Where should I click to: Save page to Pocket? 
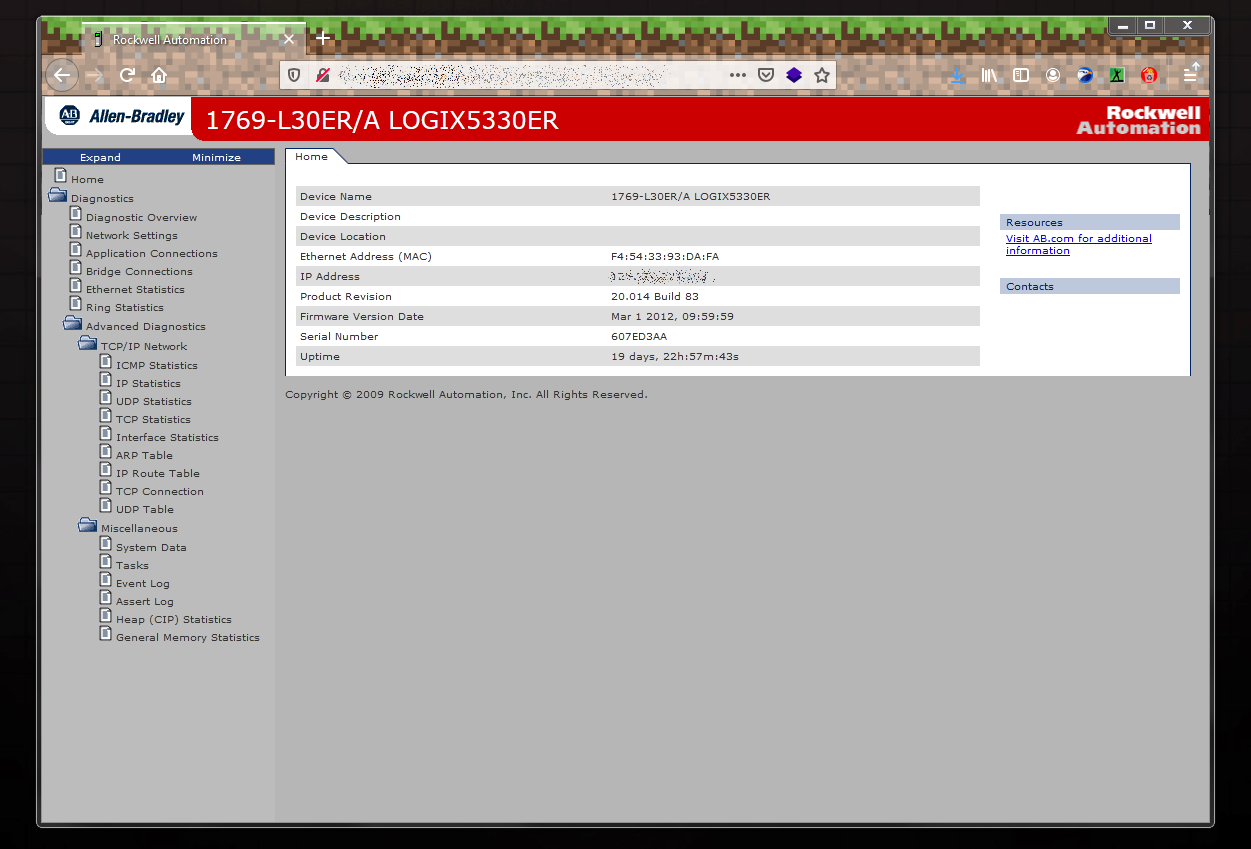pyautogui.click(x=765, y=75)
